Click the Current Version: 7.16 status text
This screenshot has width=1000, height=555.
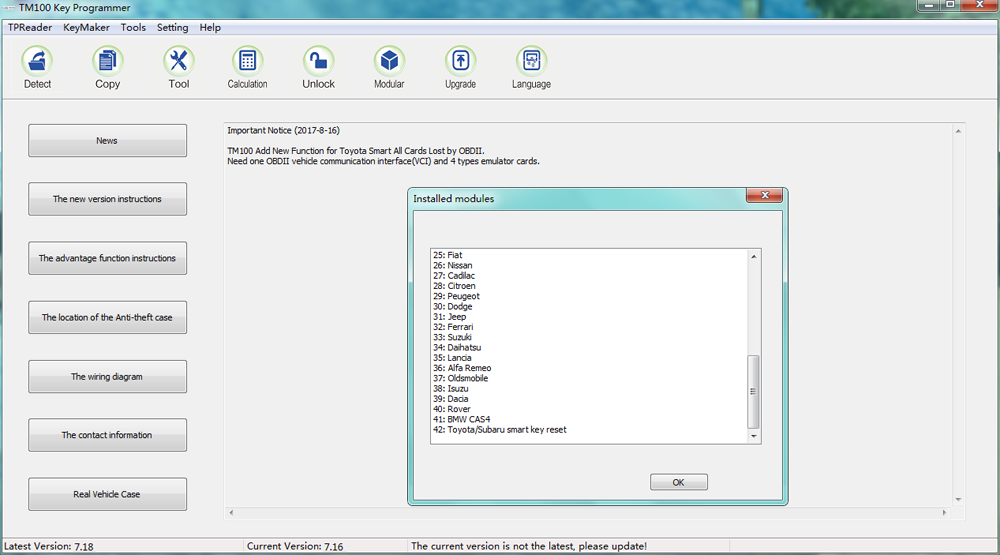click(x=295, y=546)
